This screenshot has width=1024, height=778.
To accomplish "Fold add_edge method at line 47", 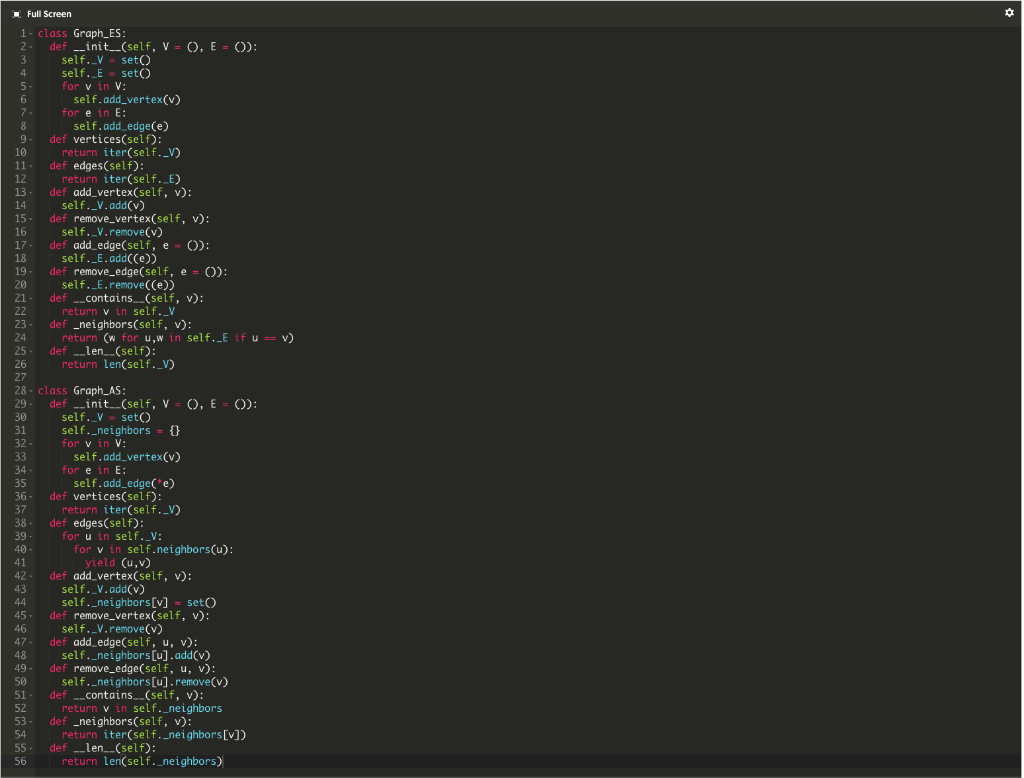I will pos(31,643).
